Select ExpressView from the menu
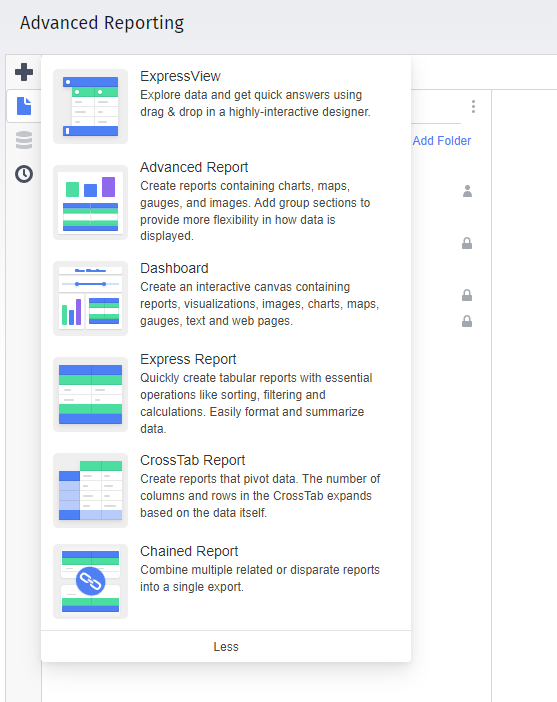This screenshot has height=702, width=557. [180, 77]
